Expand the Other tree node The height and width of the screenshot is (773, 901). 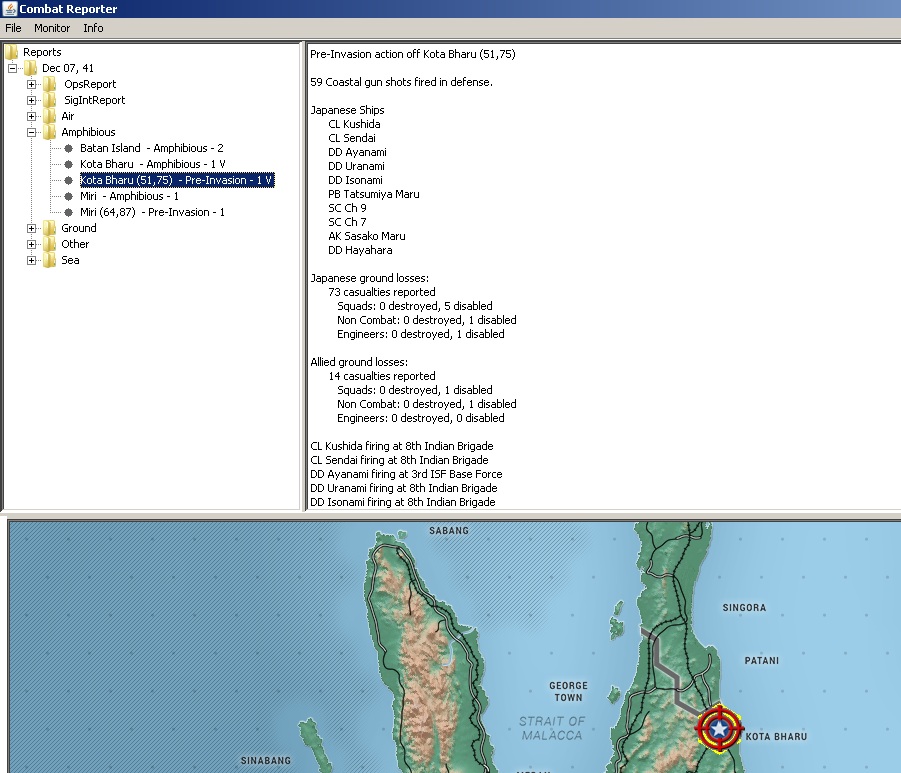[32, 244]
